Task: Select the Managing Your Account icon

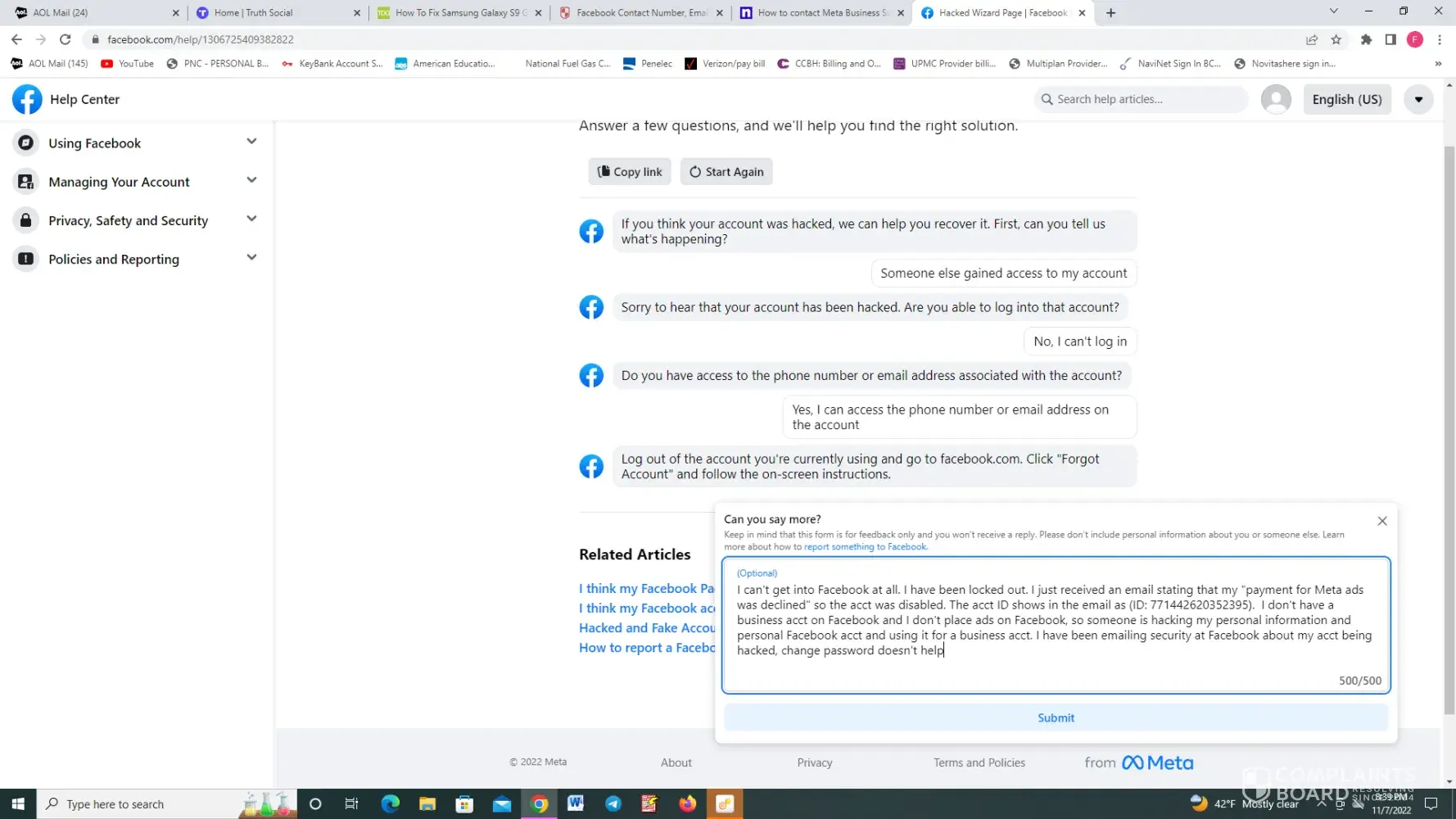Action: point(26,181)
